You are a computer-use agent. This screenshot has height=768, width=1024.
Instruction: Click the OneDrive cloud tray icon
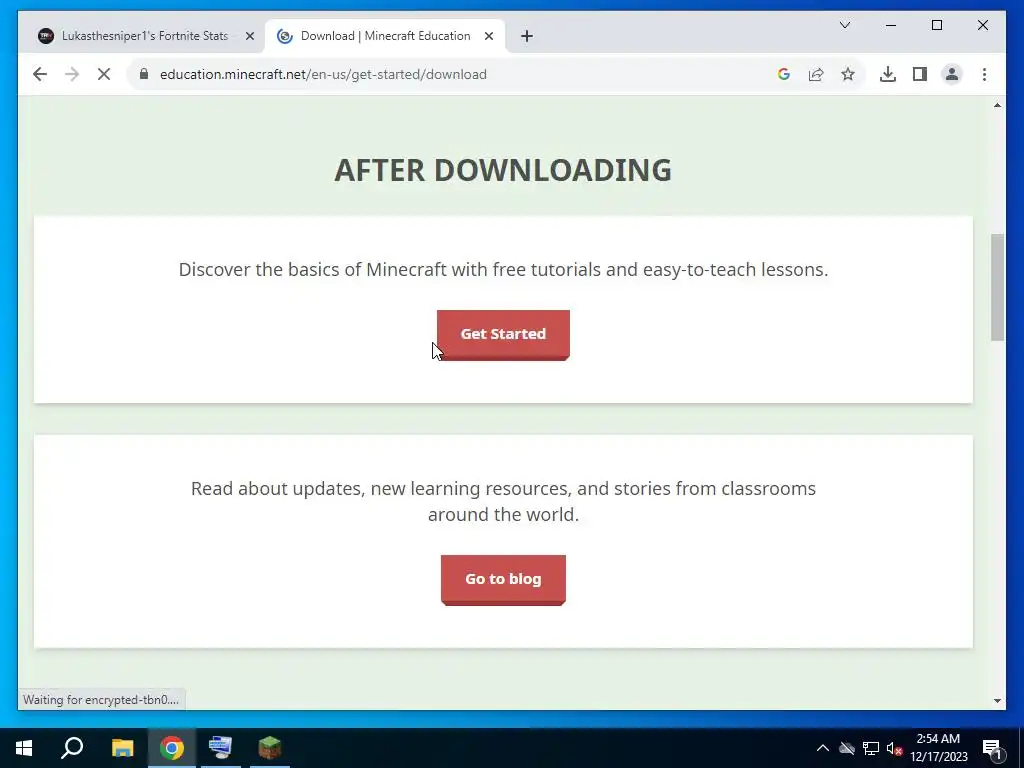tap(847, 748)
